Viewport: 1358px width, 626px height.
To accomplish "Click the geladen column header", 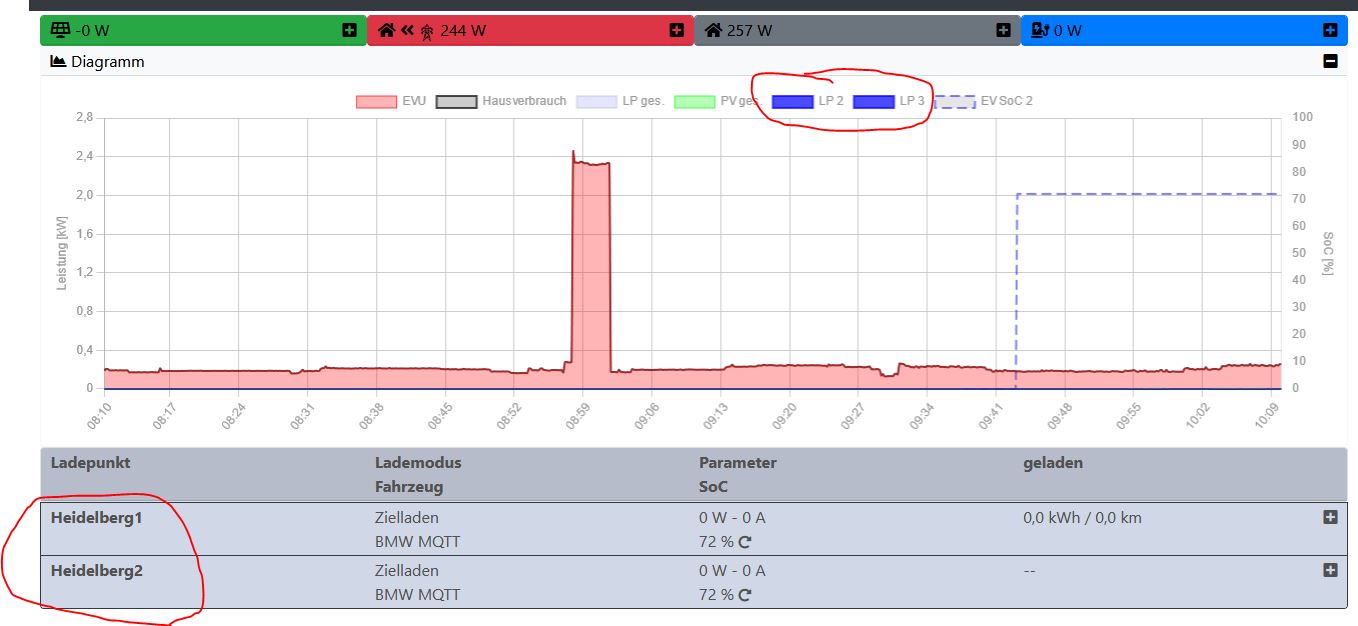I will pyautogui.click(x=1053, y=462).
